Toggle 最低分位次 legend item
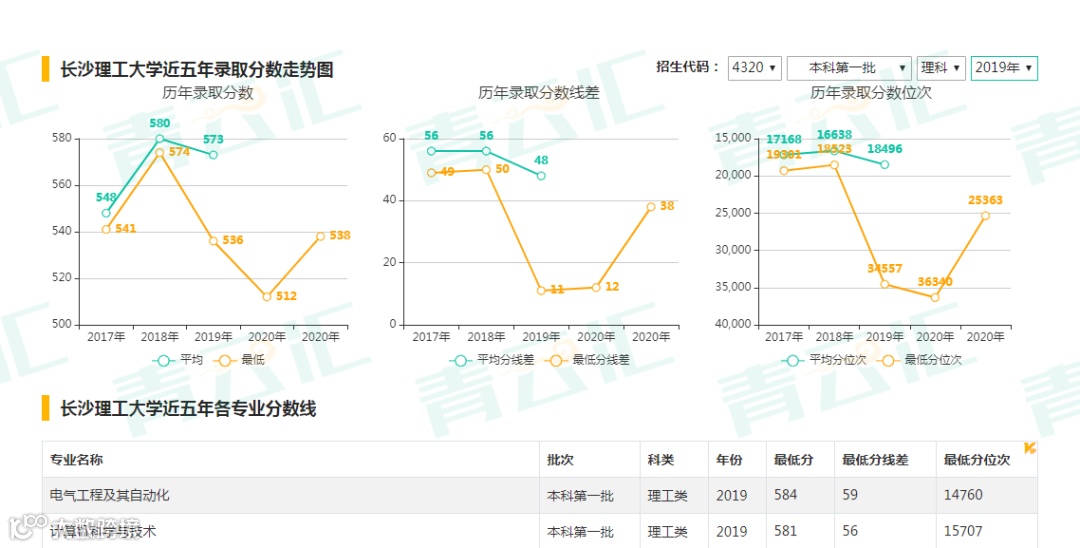 (x=919, y=360)
